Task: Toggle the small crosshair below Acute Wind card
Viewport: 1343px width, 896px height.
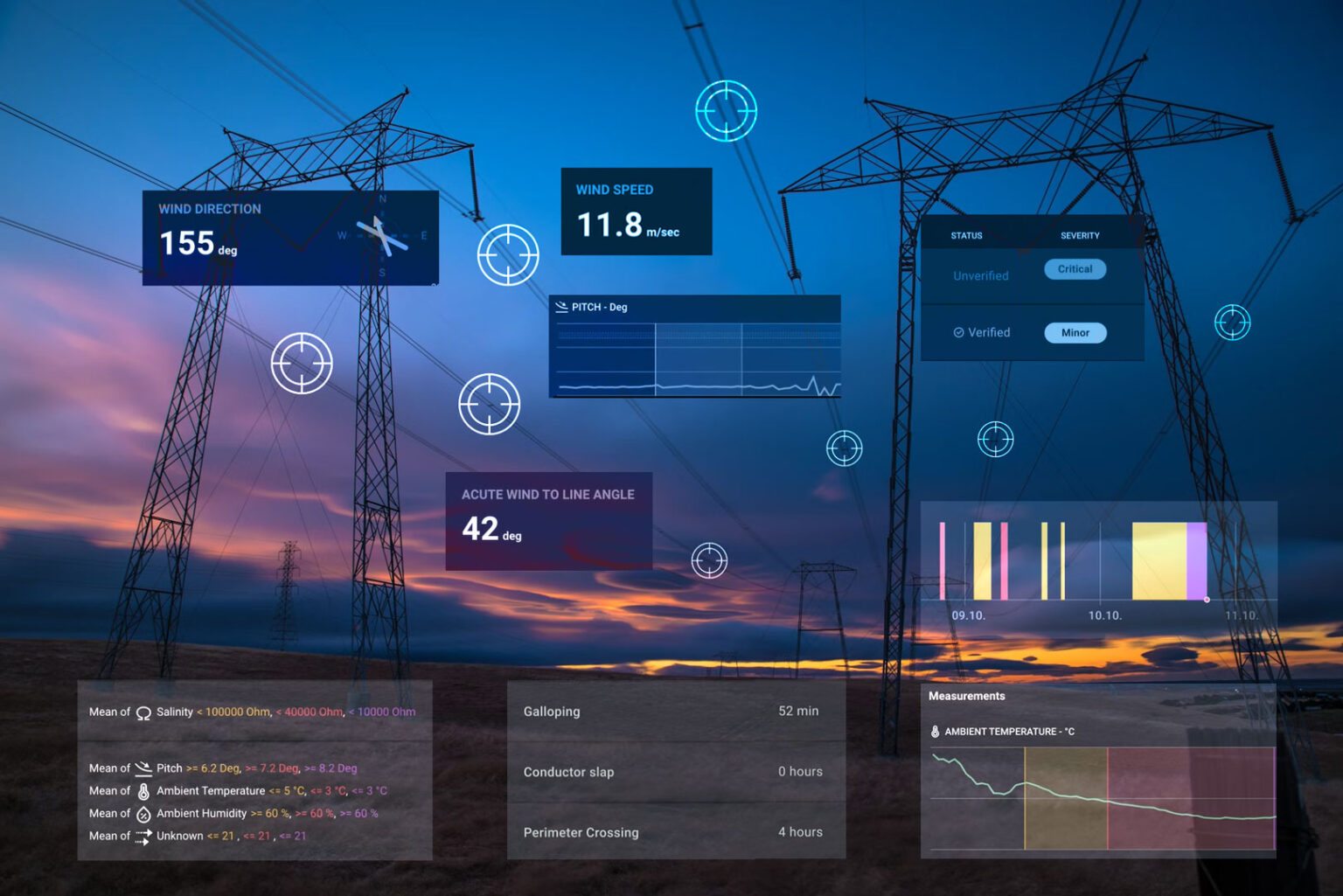Action: [710, 560]
